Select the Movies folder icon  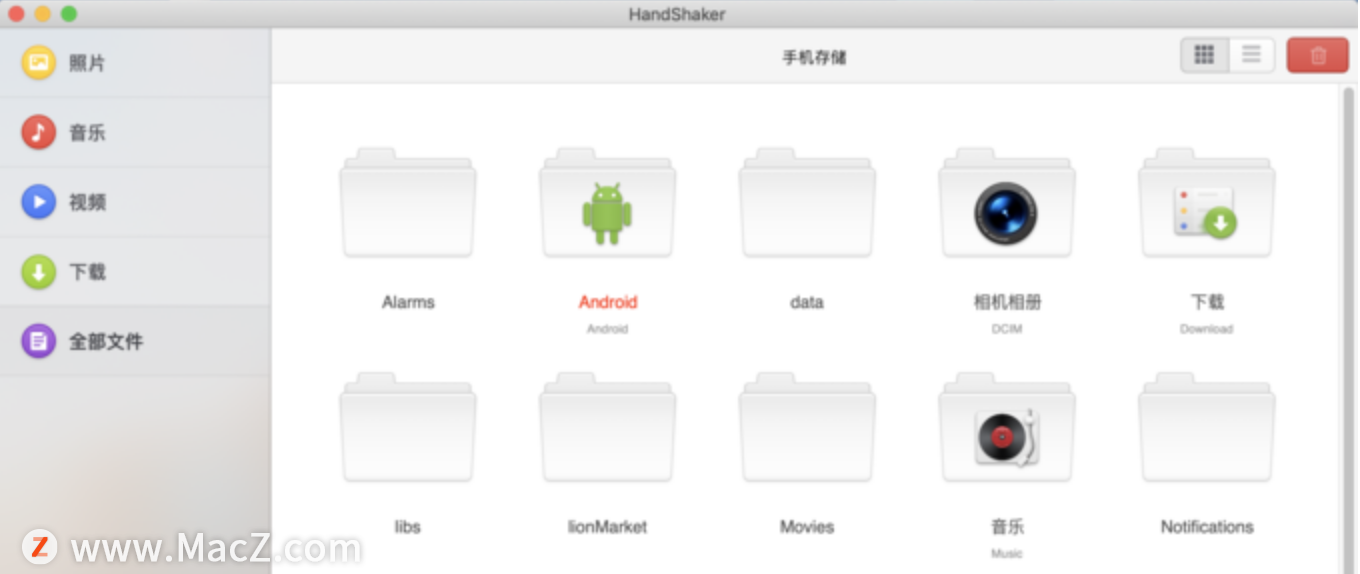tap(807, 429)
